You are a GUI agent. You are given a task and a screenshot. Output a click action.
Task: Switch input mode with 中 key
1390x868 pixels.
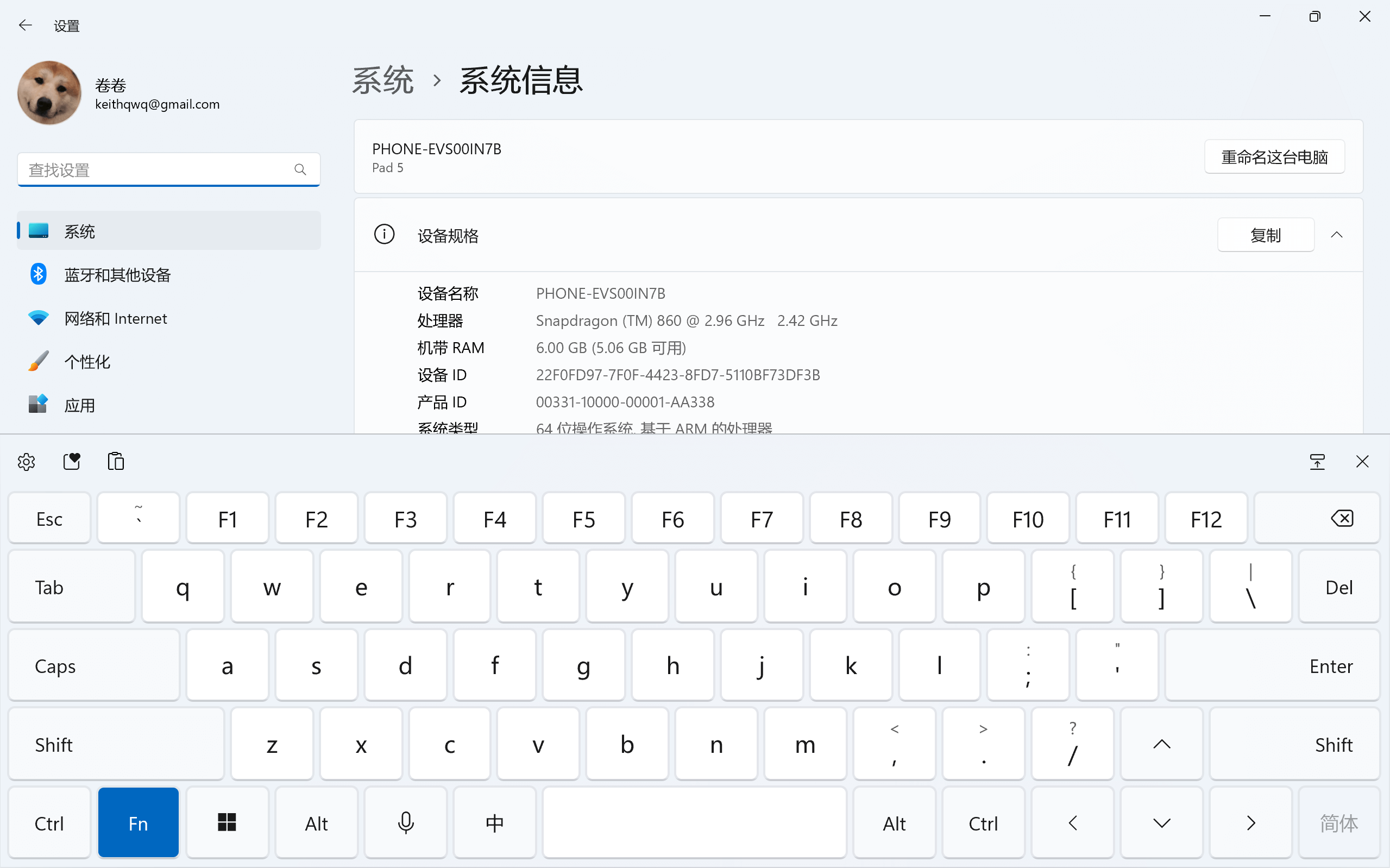point(494,823)
